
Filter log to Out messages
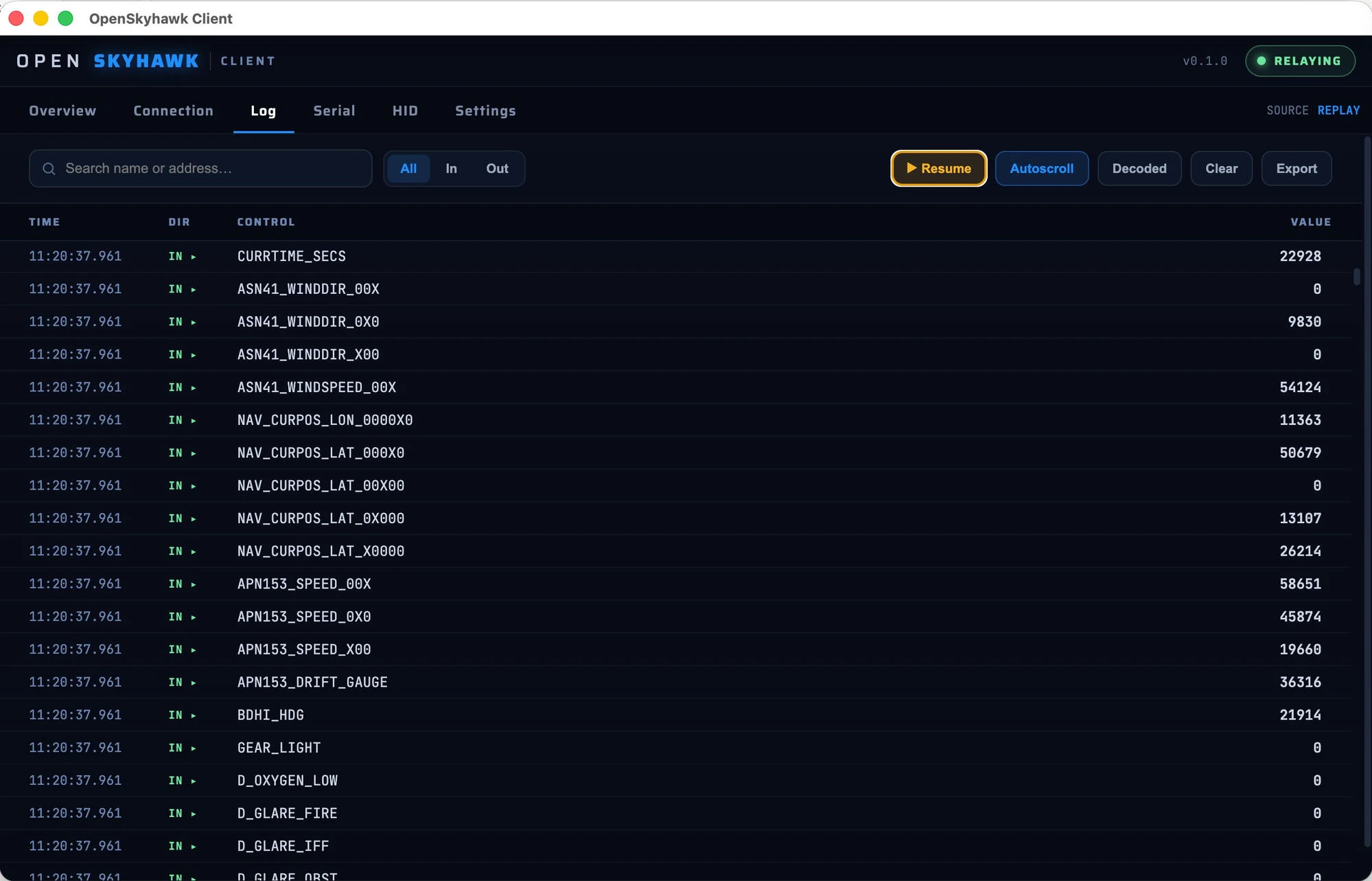coord(497,168)
